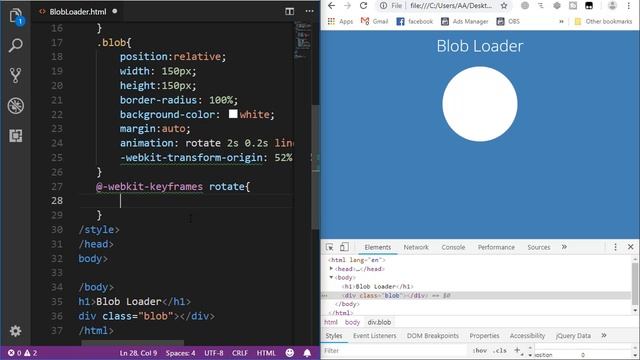Screen dimensions: 640x360
Task: Collapse the body element in DOM tree
Action: 331,278
